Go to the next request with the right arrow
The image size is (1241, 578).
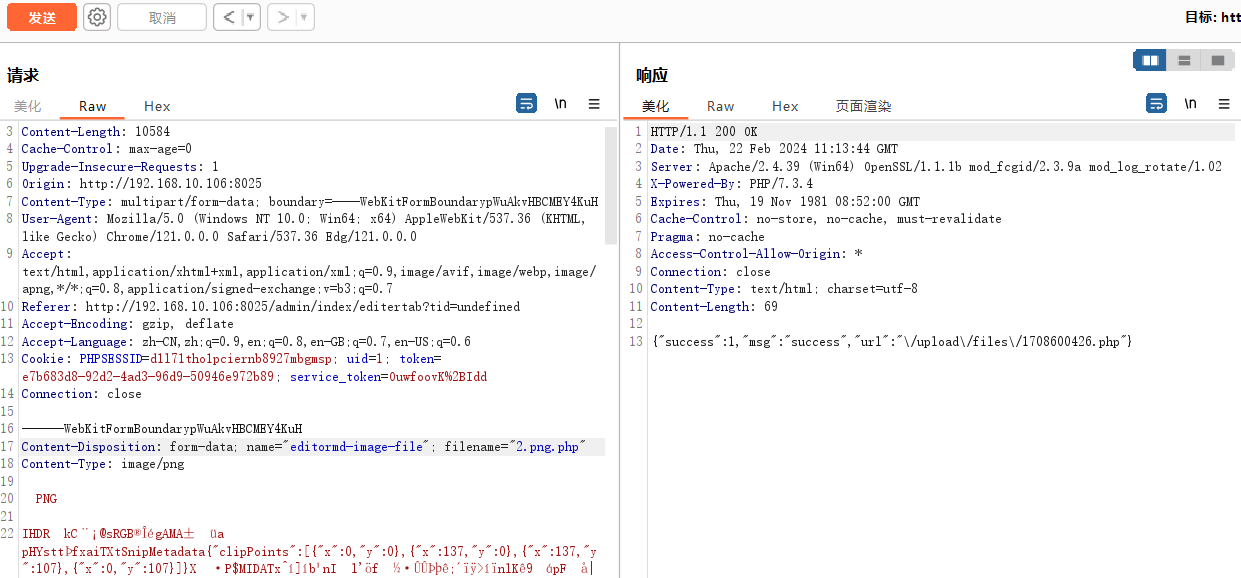pyautogui.click(x=282, y=17)
